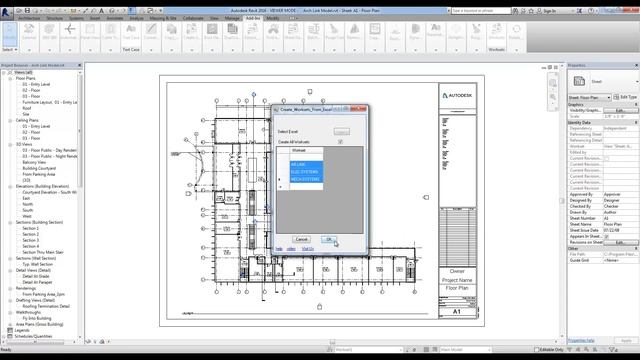Open the Visit Us link in the dialog
Screen dimensions: 640x360
pyautogui.click(x=308, y=249)
